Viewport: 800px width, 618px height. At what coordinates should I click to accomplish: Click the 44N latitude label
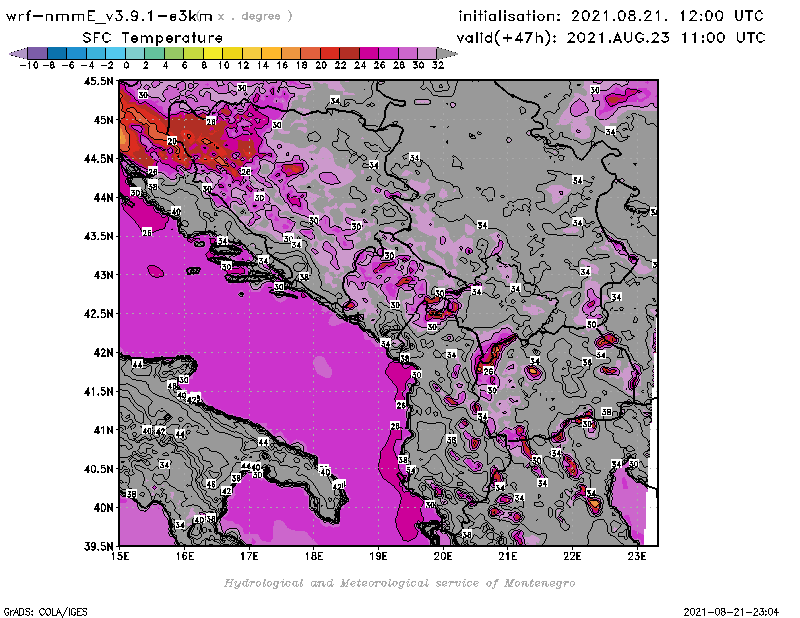(x=103, y=197)
